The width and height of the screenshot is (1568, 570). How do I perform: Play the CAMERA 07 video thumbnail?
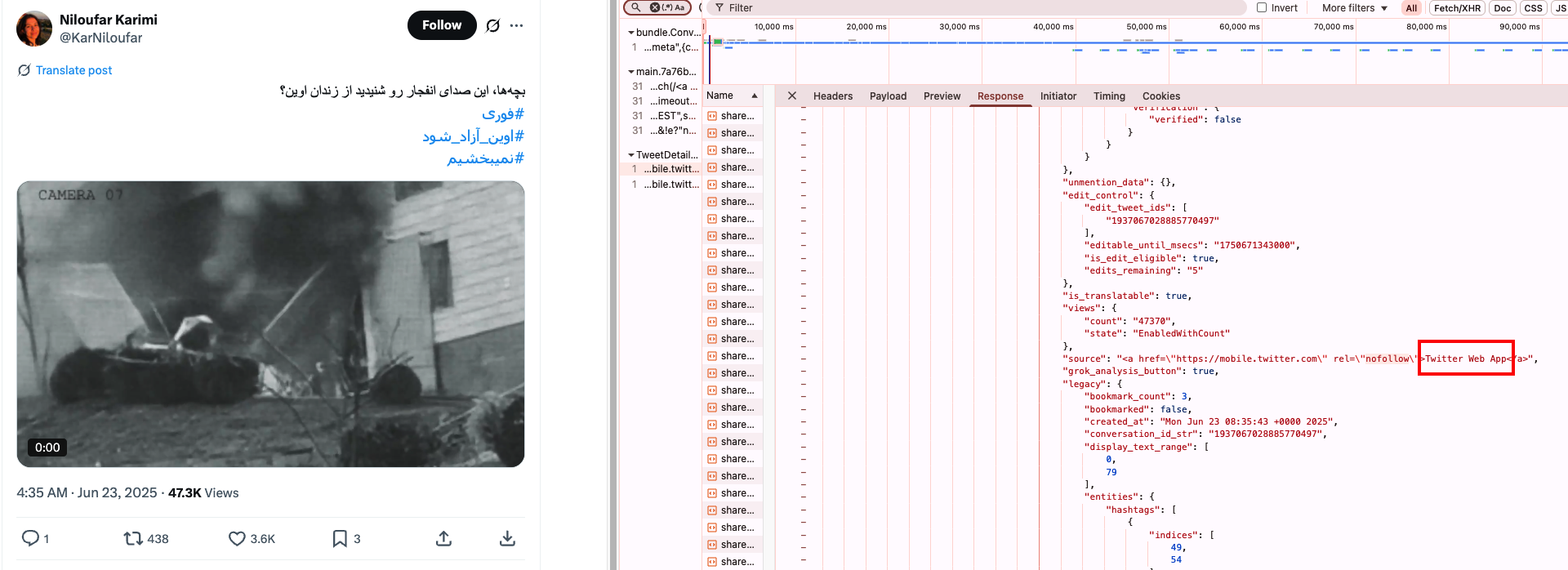pos(270,324)
